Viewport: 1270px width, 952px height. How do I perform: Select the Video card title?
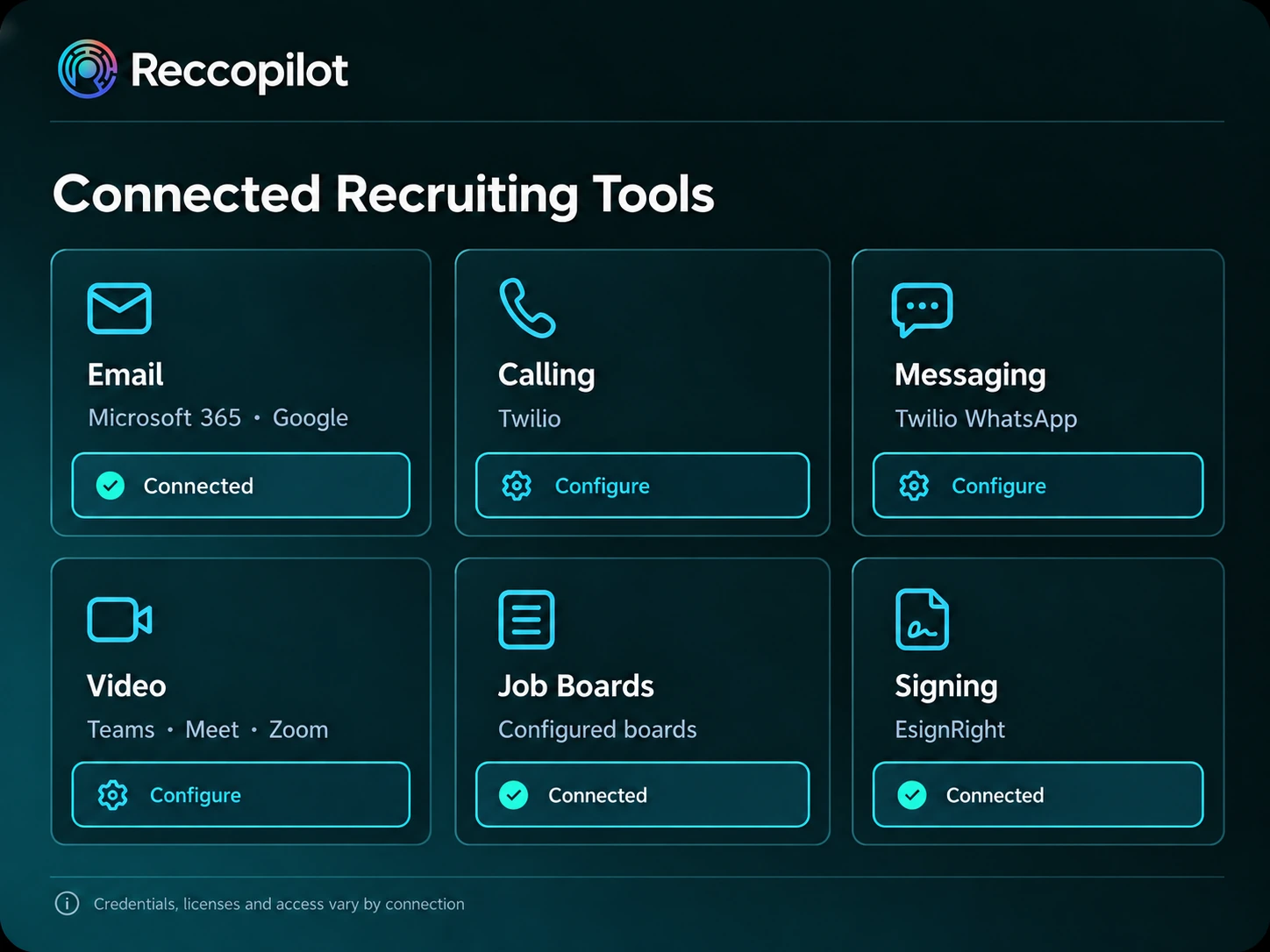click(x=126, y=686)
